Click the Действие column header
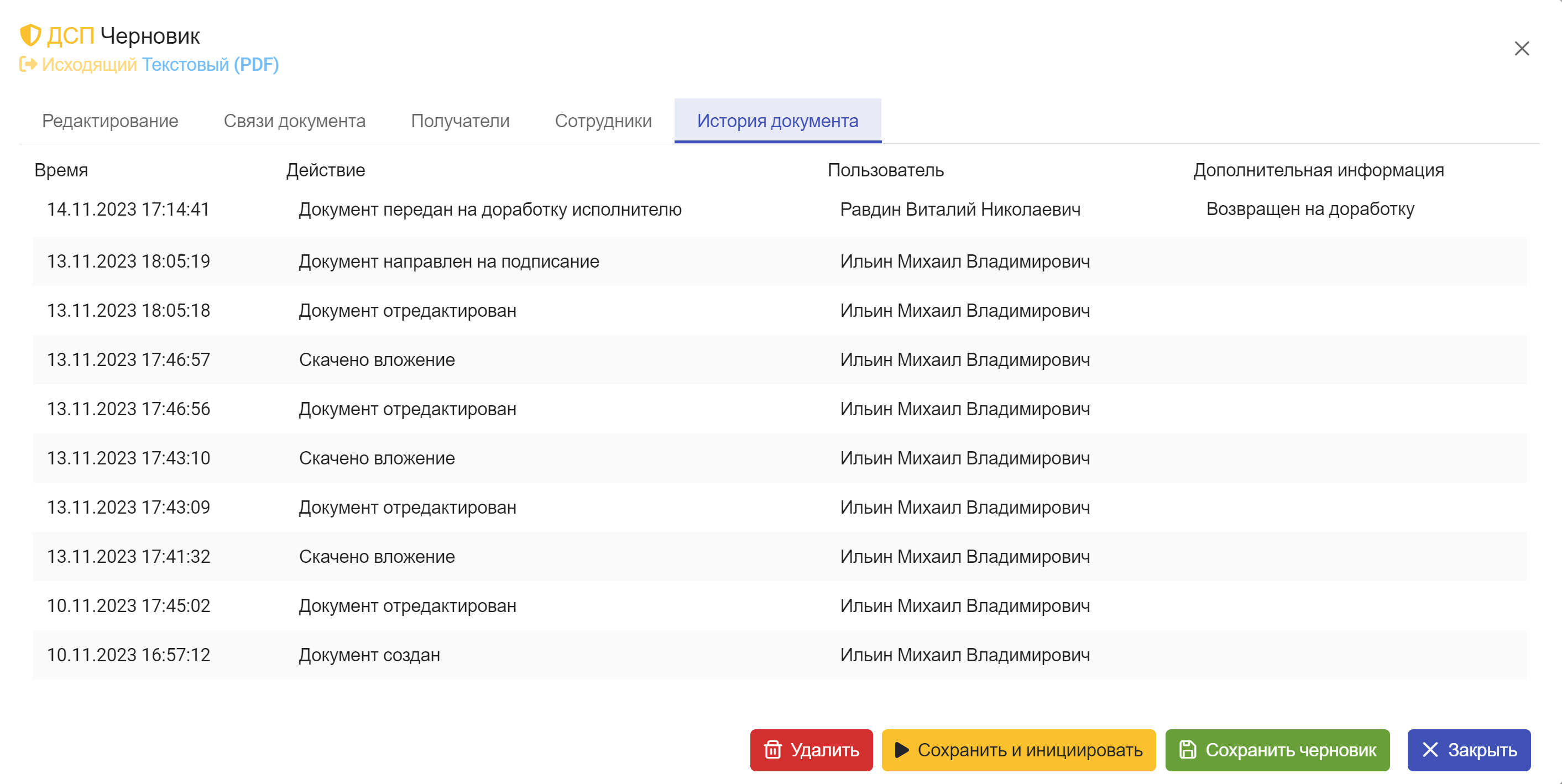The image size is (1562, 784). tap(325, 170)
